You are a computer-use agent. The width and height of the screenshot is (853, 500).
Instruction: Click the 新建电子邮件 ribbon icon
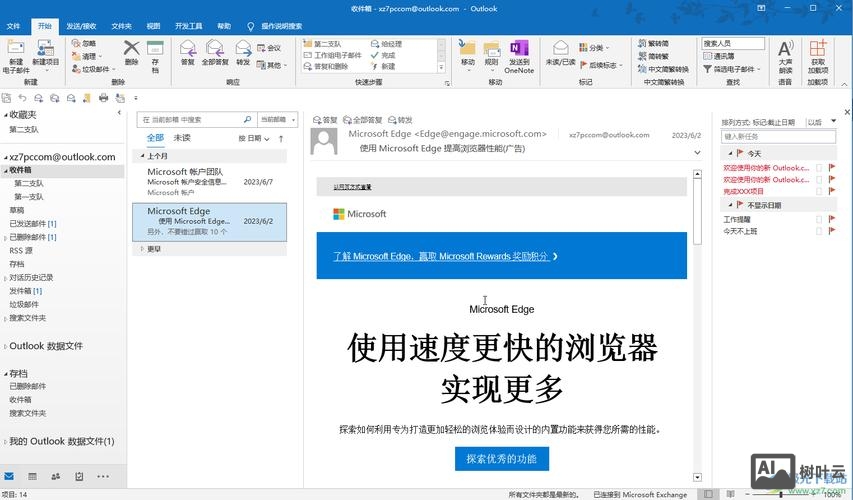(16, 48)
